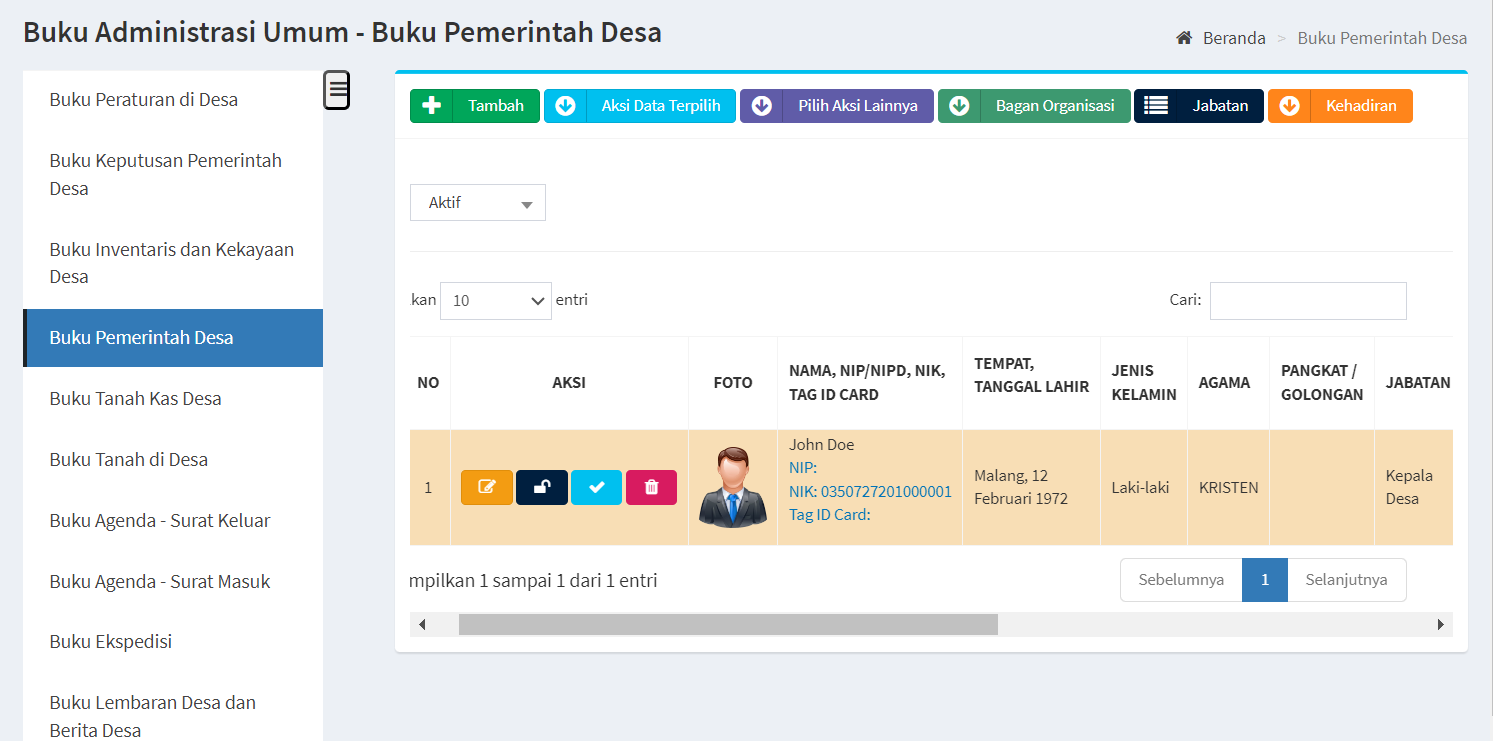Go to page 1 in pagination

(1264, 579)
